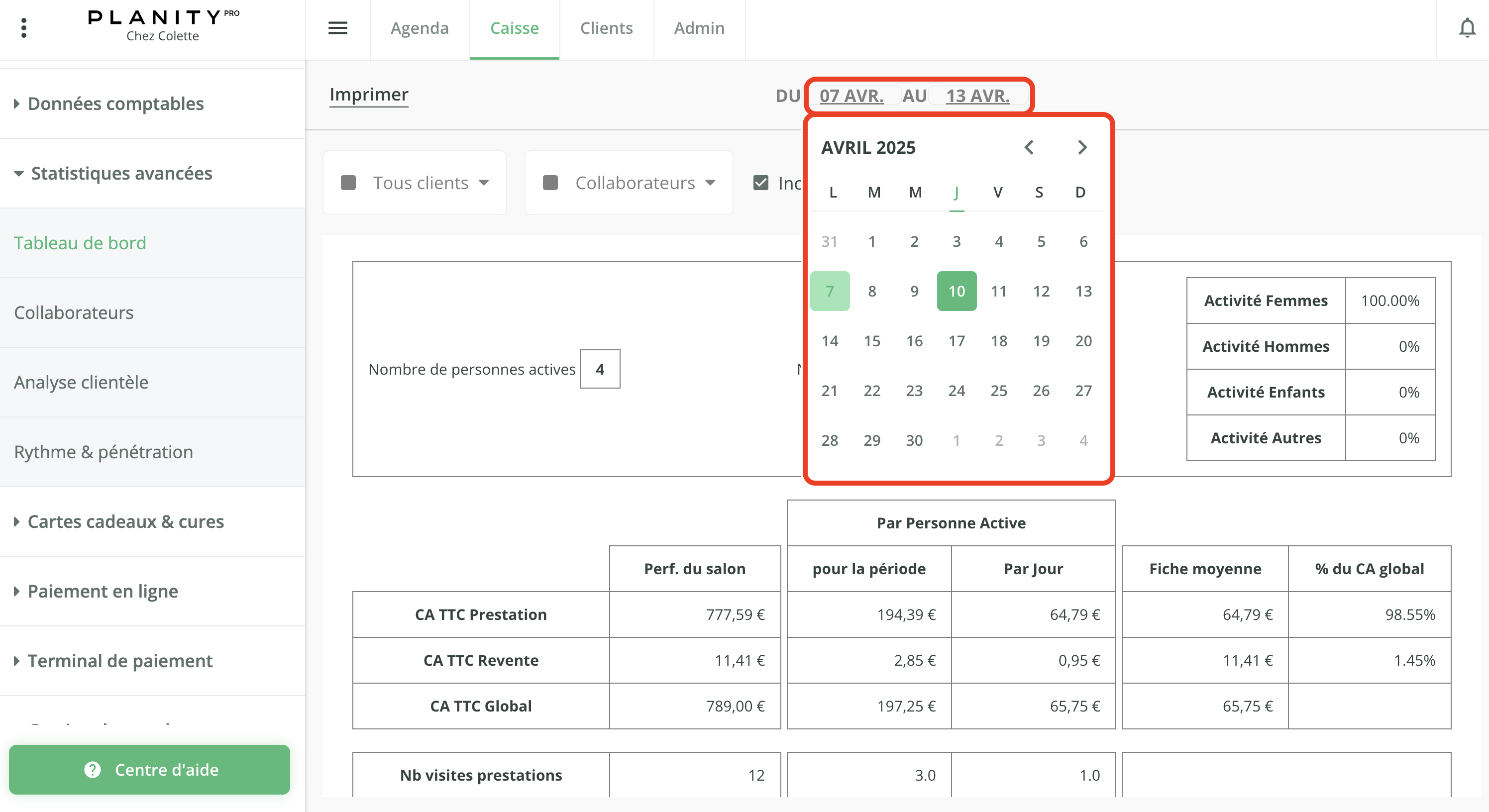Click the Tous clients dropdown arrow
The width and height of the screenshot is (1489, 812).
484,183
